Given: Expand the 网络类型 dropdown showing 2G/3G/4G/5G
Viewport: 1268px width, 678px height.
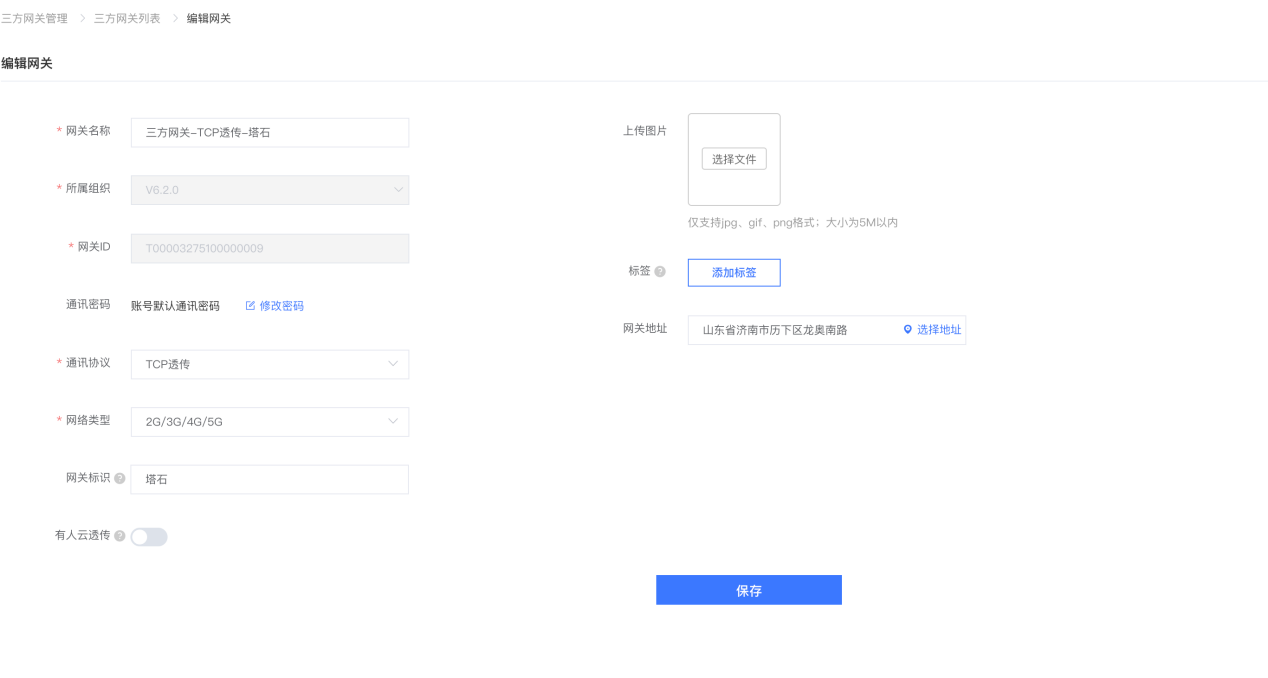Looking at the screenshot, I should pos(270,422).
